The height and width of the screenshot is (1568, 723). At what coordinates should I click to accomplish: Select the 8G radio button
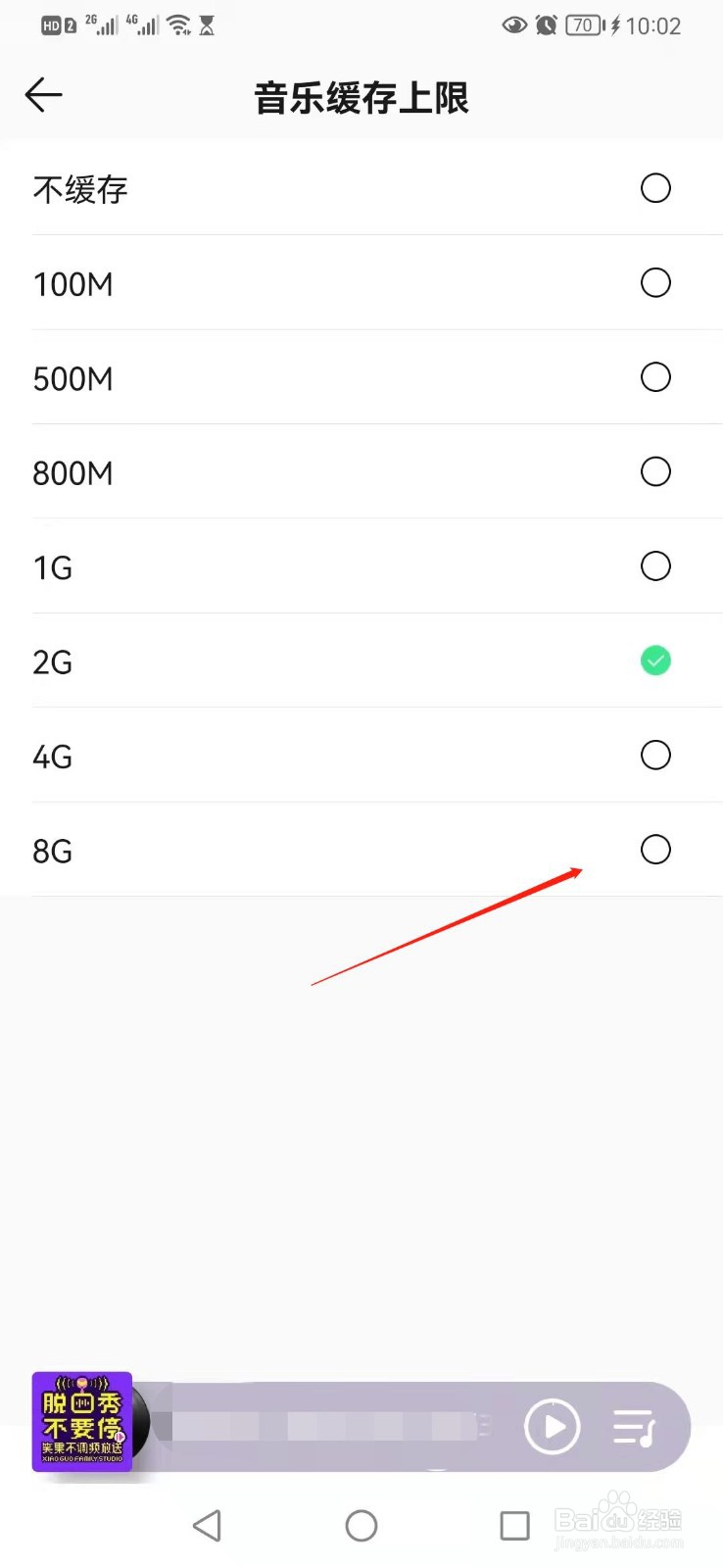coord(655,850)
